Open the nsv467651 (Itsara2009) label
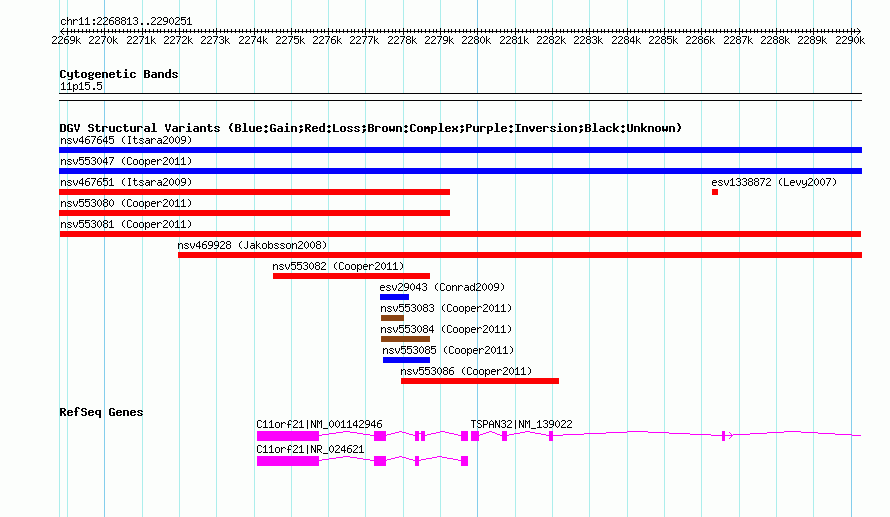 click(x=126, y=182)
